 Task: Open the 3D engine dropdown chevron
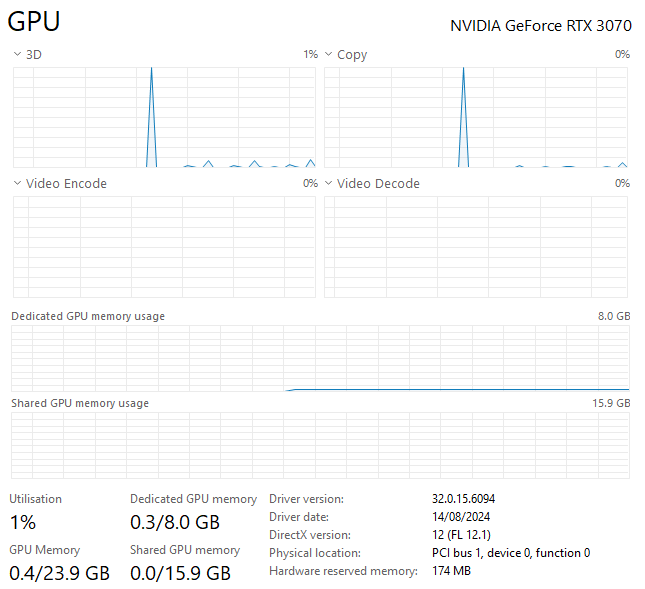(17, 55)
